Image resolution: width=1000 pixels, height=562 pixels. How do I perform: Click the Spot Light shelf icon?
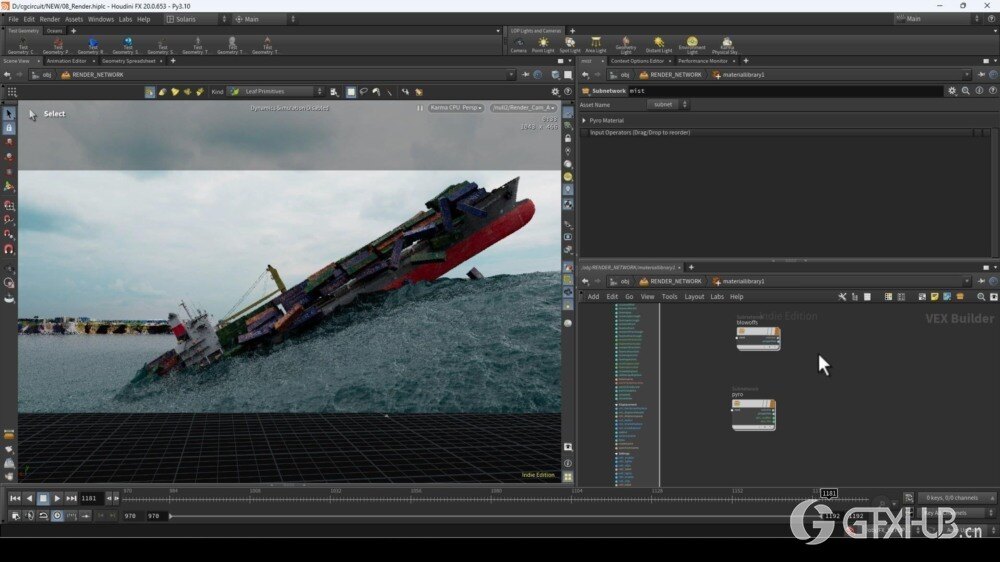pyautogui.click(x=570, y=44)
